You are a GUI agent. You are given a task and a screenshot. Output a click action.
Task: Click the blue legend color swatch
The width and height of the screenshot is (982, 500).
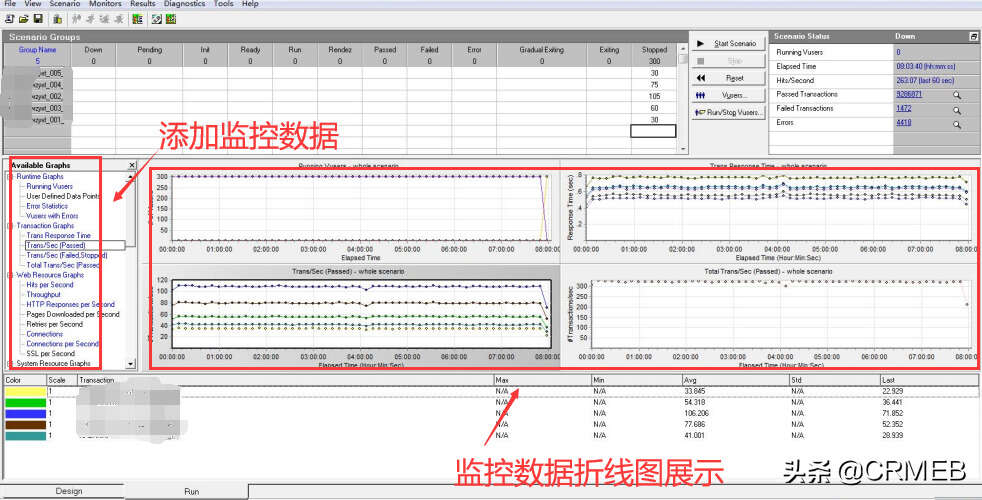[26, 414]
